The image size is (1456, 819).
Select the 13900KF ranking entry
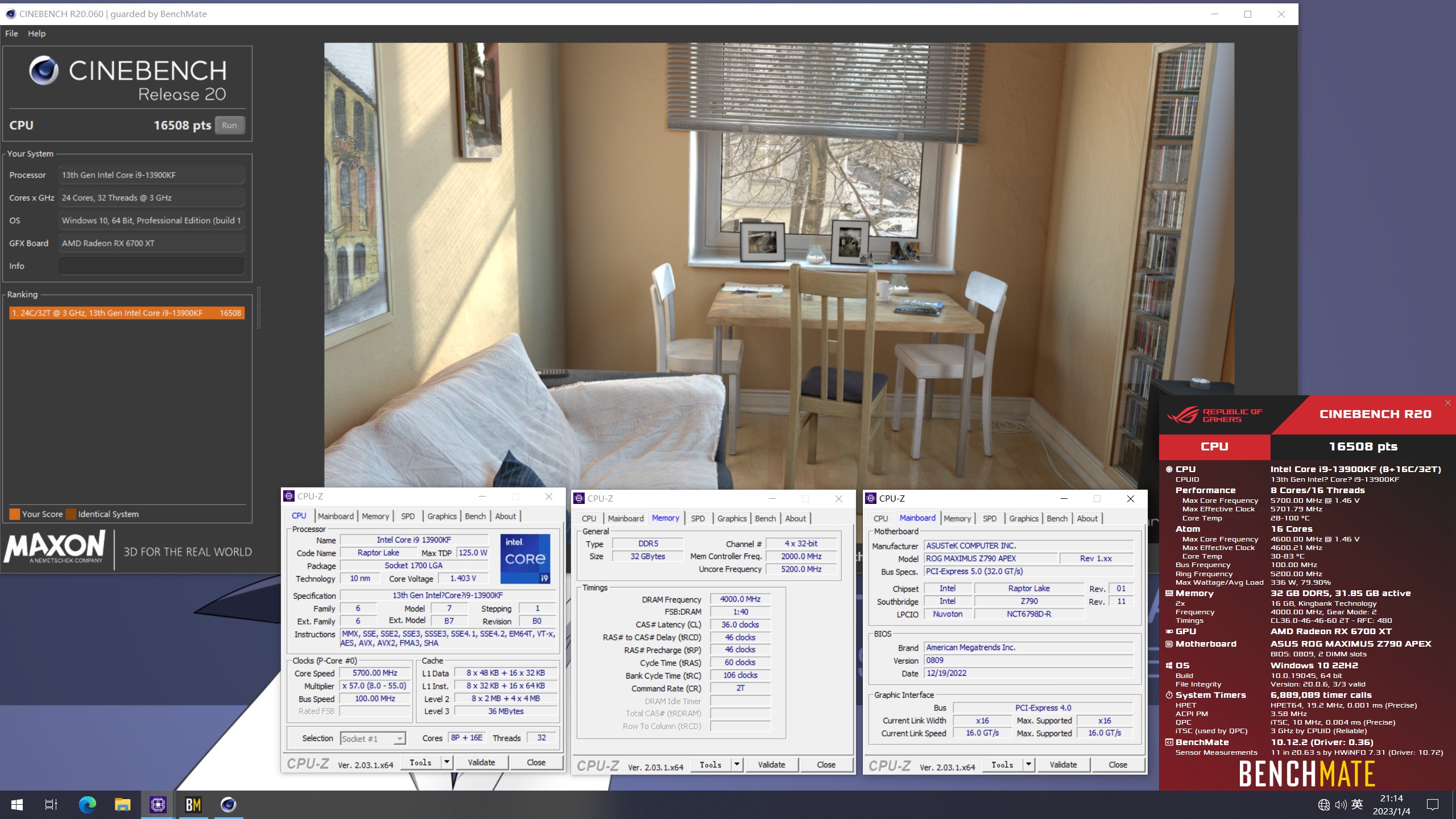pos(127,313)
